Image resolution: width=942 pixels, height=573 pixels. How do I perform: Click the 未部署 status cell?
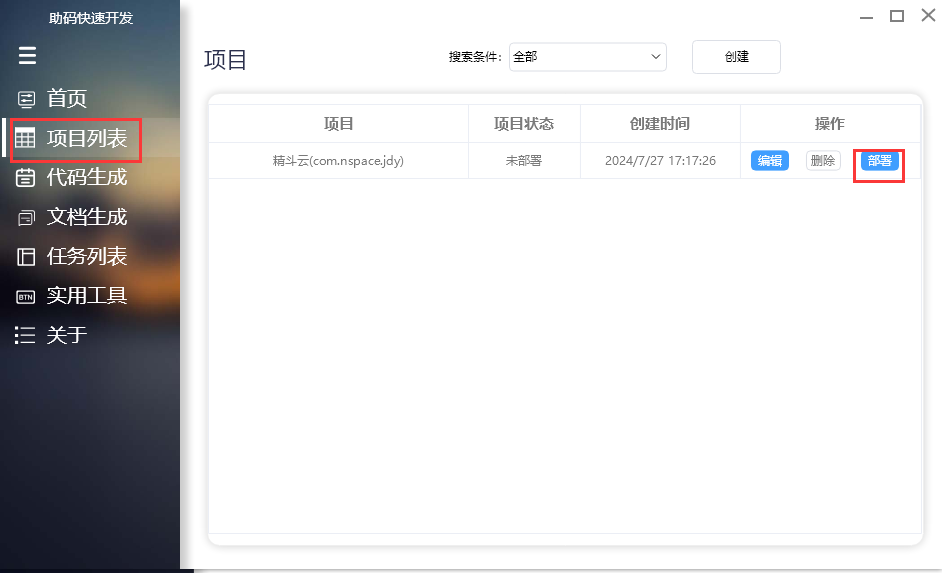[x=524, y=161]
